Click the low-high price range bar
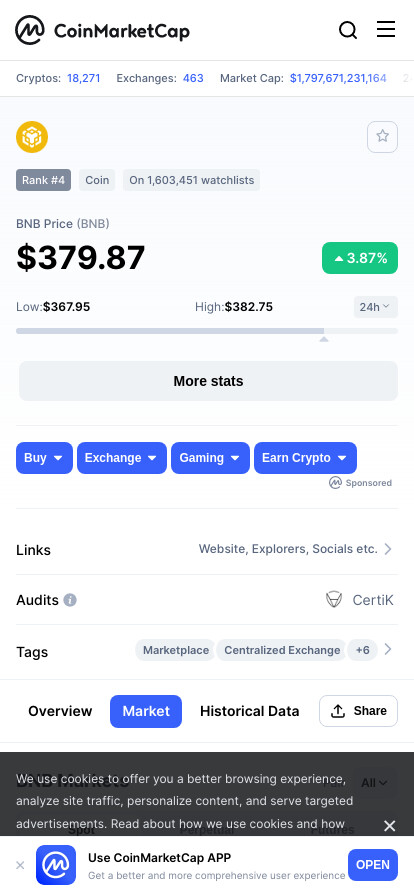Screen dimensions: 414x896 (207, 331)
